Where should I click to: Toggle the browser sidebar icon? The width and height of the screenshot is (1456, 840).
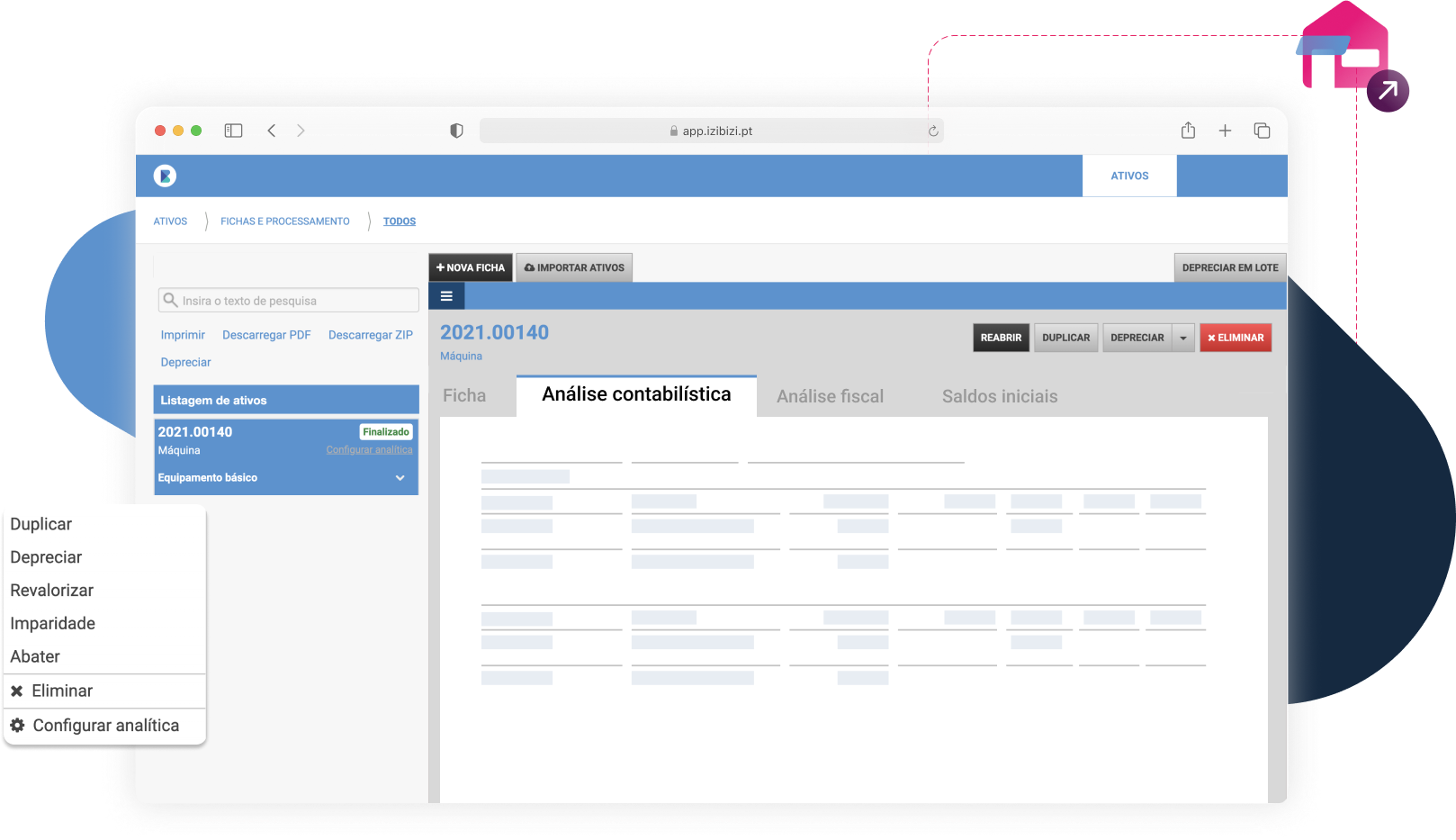[233, 131]
